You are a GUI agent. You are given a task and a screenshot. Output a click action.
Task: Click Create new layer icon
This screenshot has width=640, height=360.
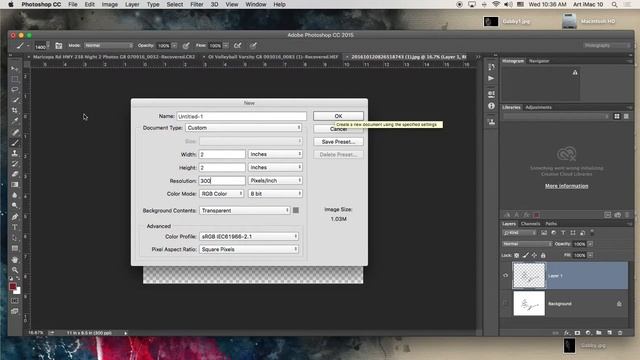point(609,333)
